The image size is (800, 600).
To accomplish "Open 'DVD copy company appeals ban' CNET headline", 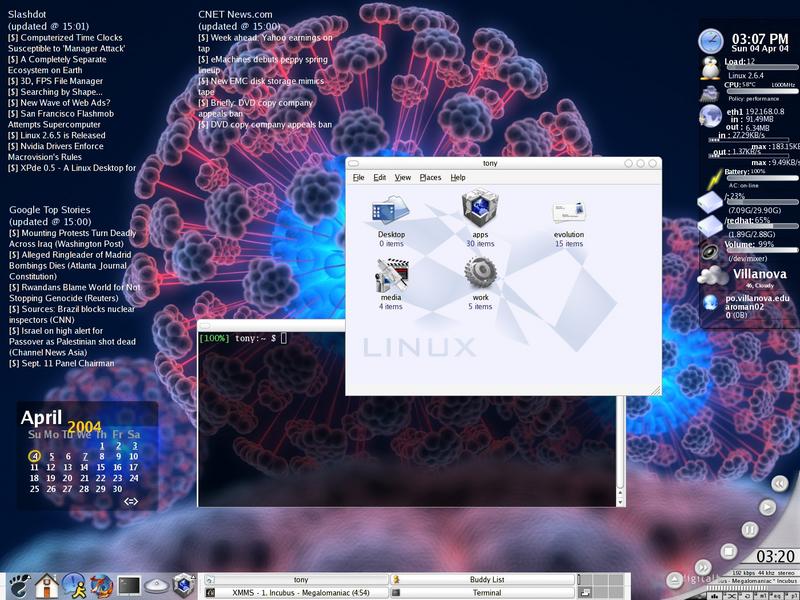I will (265, 124).
